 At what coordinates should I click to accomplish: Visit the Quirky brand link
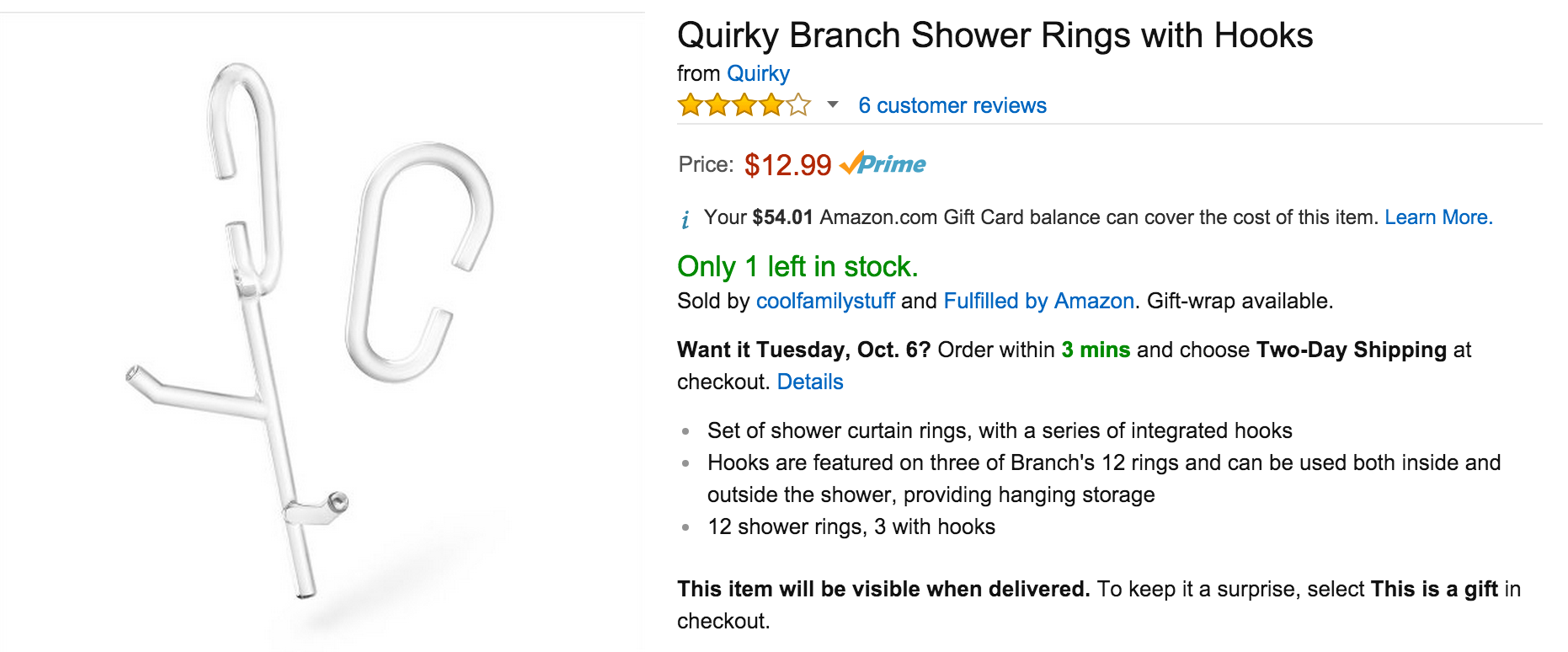[758, 73]
